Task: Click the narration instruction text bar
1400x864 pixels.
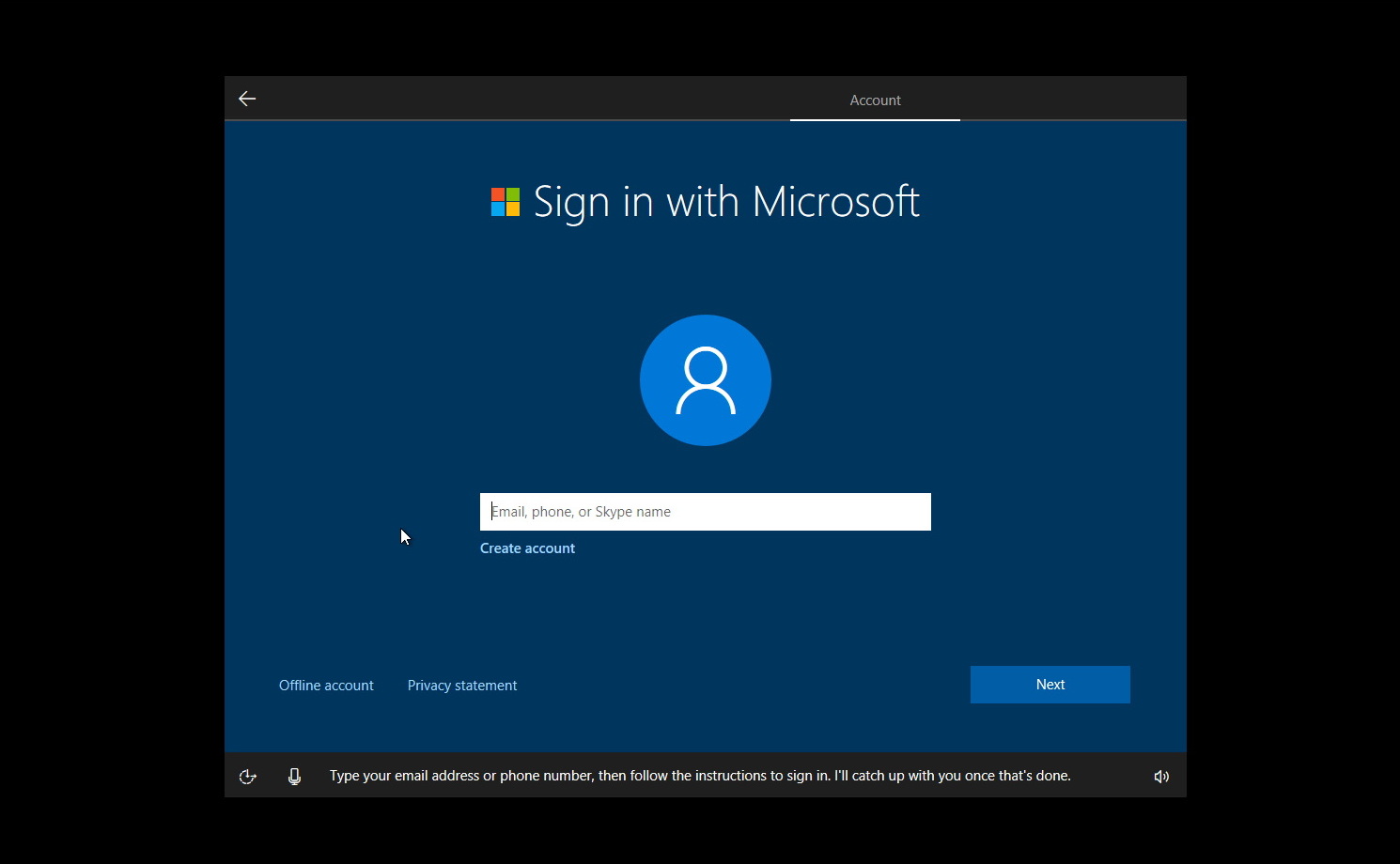Action: click(699, 776)
